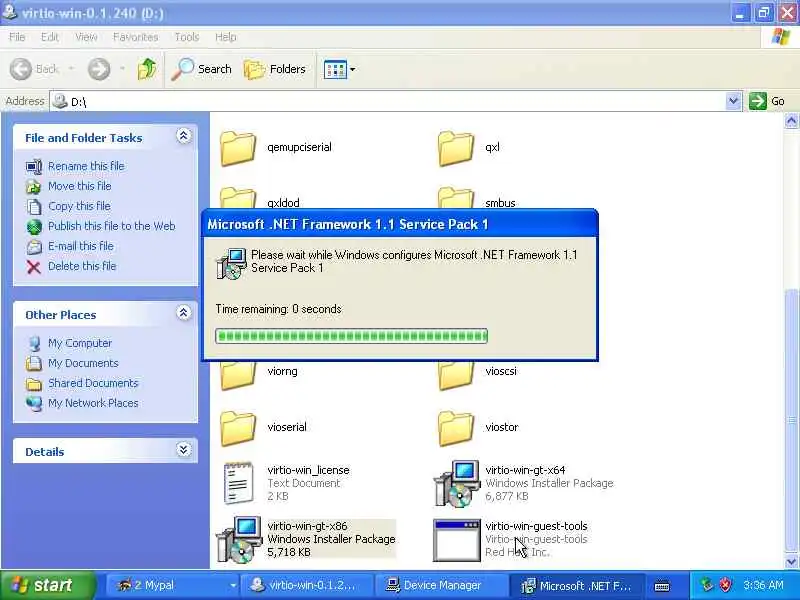Select the virtio-win-gt-x64 installer icon
This screenshot has width=800, height=600.
(457, 483)
